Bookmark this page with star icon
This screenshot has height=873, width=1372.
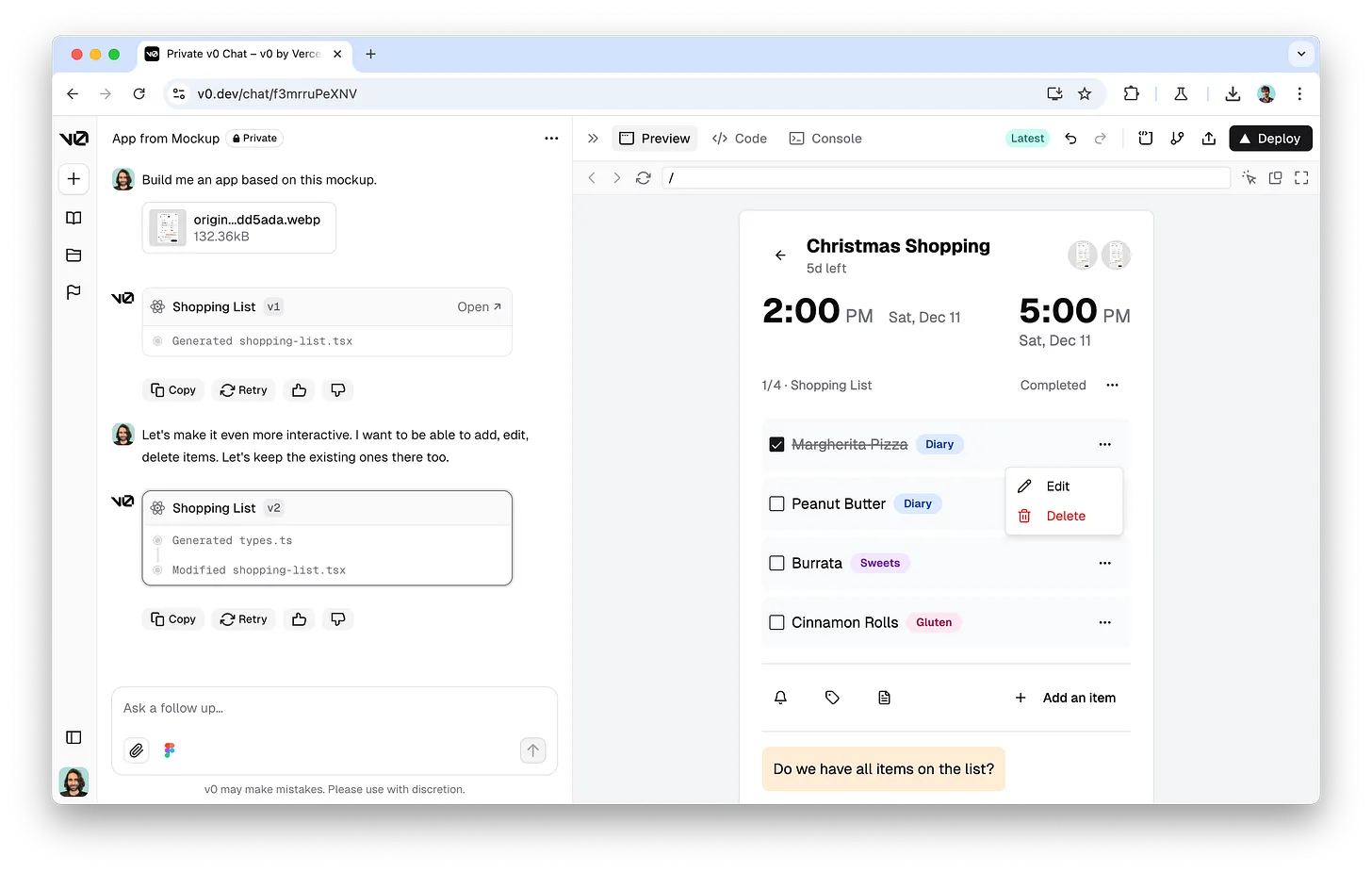tap(1085, 93)
